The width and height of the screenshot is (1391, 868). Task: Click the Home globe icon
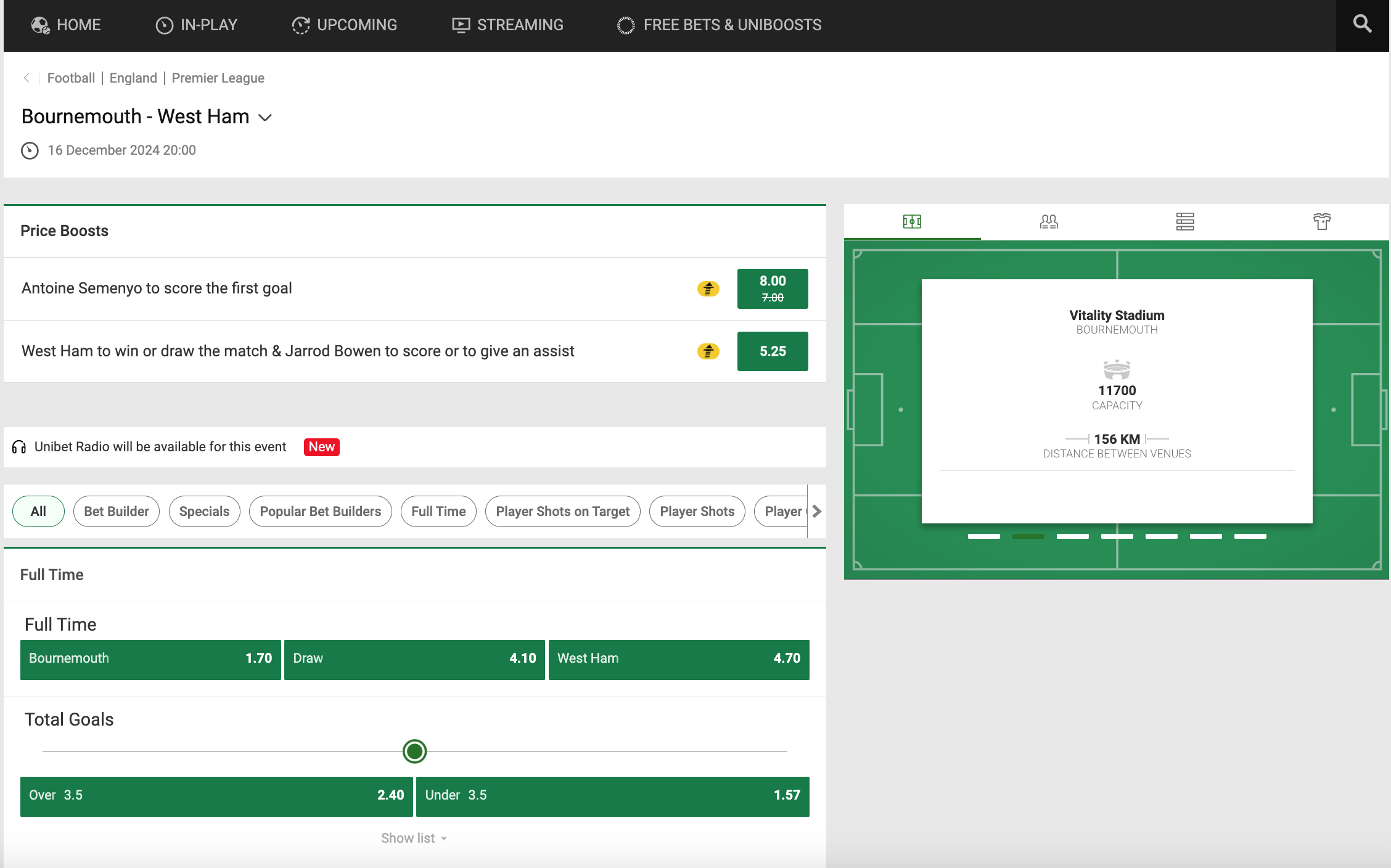[41, 25]
